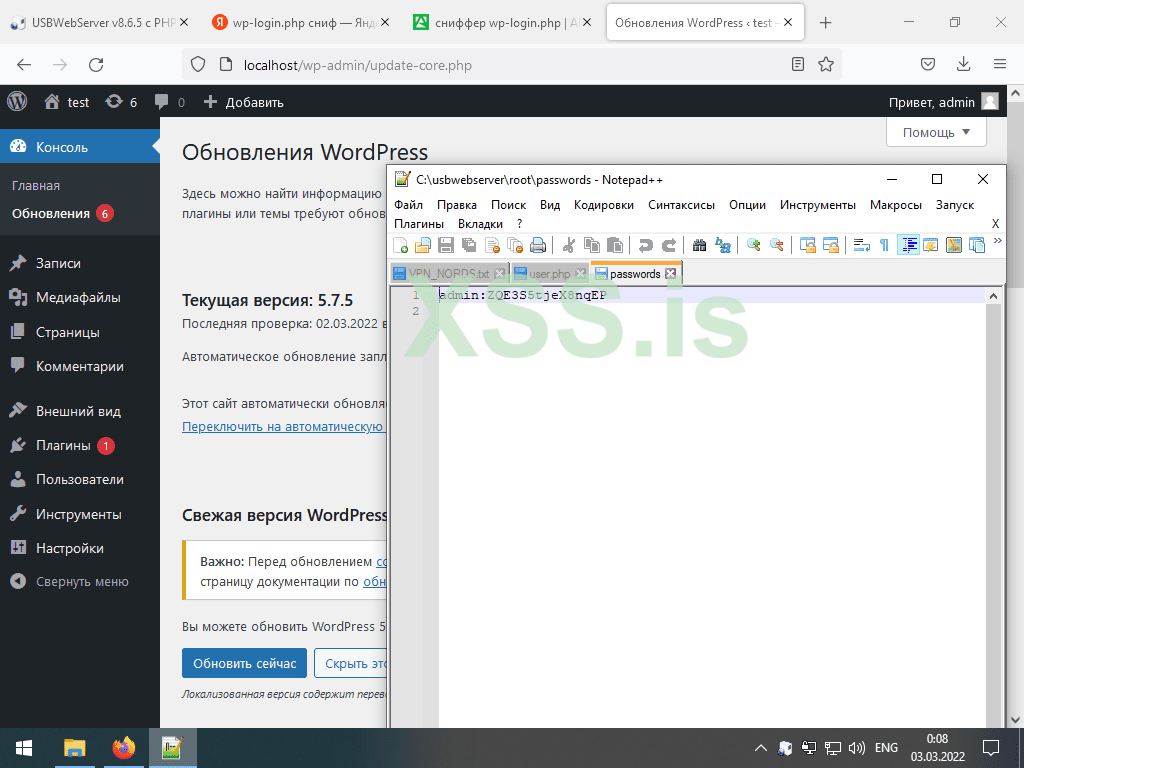Click WordPress logo in admin bar
Screen dimensions: 1152x768
pyautogui.click(x=18, y=101)
